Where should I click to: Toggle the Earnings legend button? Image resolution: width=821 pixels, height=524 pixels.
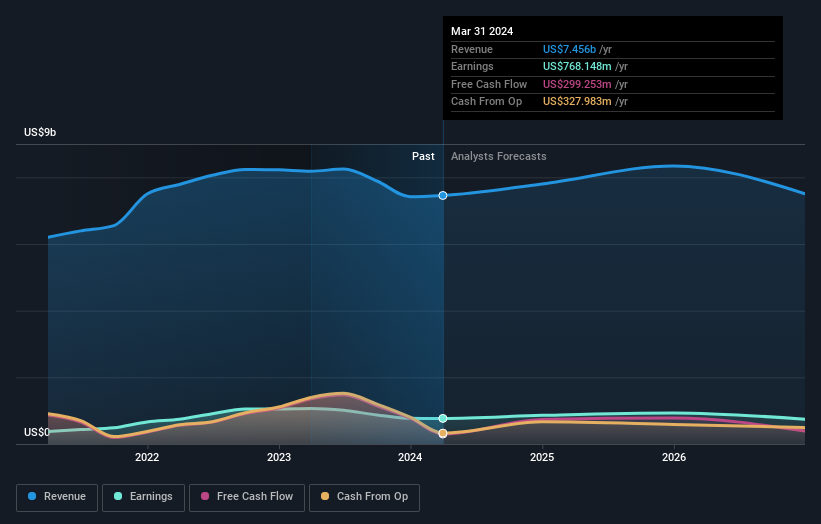143,497
